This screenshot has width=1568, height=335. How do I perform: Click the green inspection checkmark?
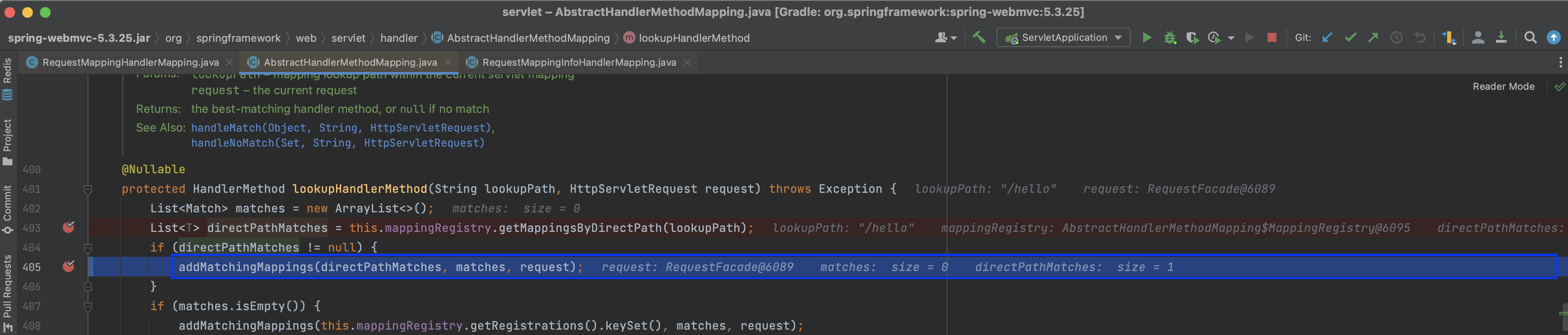(x=1560, y=86)
